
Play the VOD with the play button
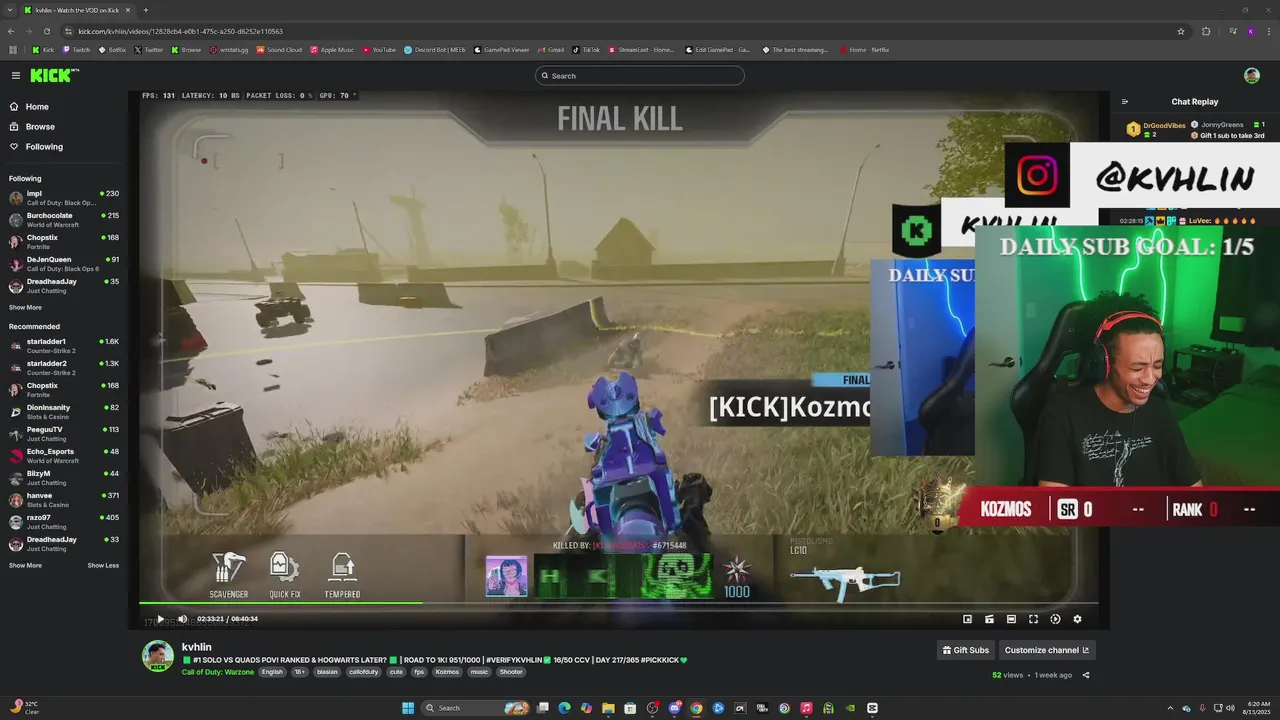point(160,619)
